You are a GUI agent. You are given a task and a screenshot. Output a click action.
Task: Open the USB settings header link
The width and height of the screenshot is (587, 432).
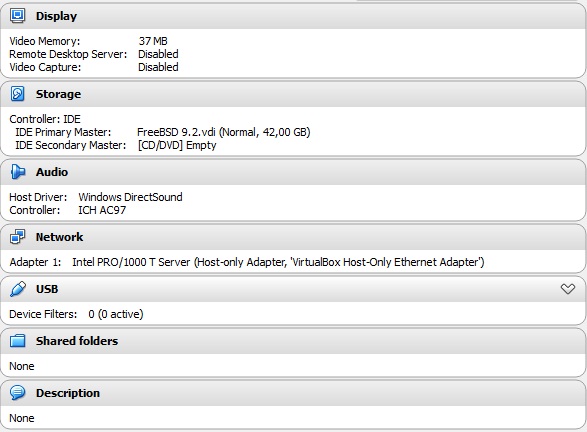tap(47, 289)
